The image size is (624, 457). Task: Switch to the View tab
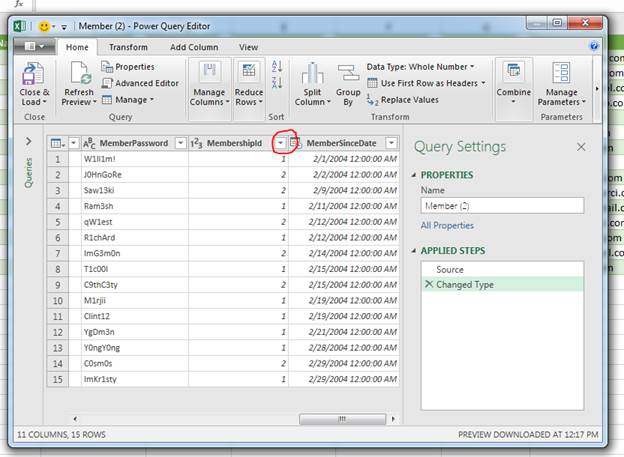click(x=248, y=47)
